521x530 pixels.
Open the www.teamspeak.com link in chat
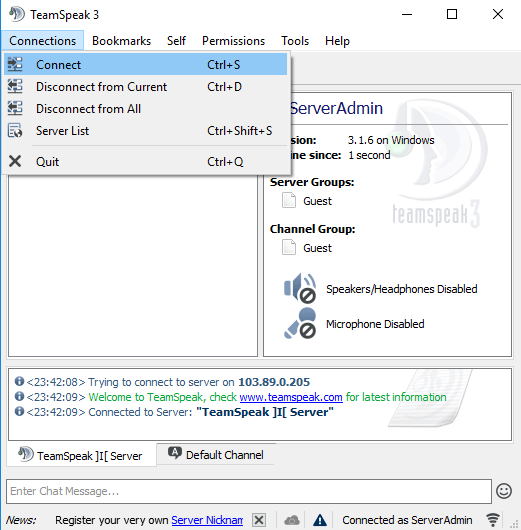click(x=291, y=397)
